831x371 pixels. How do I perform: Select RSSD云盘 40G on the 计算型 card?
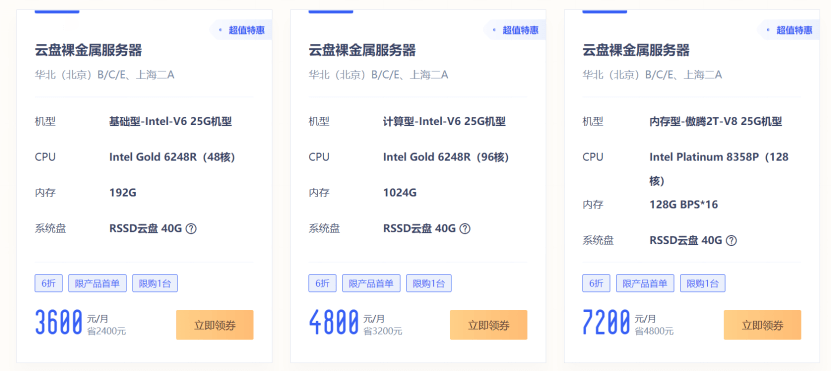tap(420, 229)
